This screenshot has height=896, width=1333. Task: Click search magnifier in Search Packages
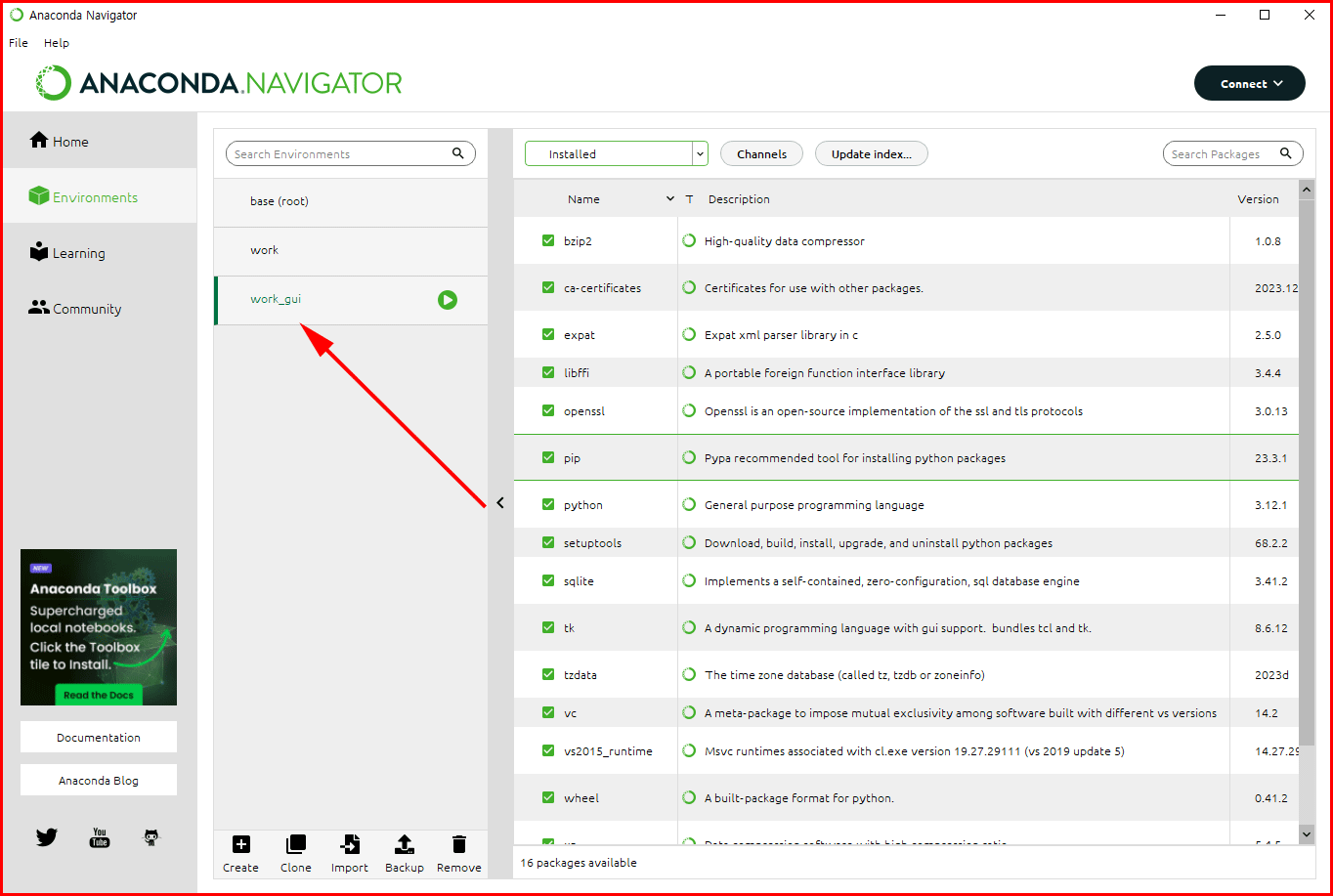(x=1286, y=153)
